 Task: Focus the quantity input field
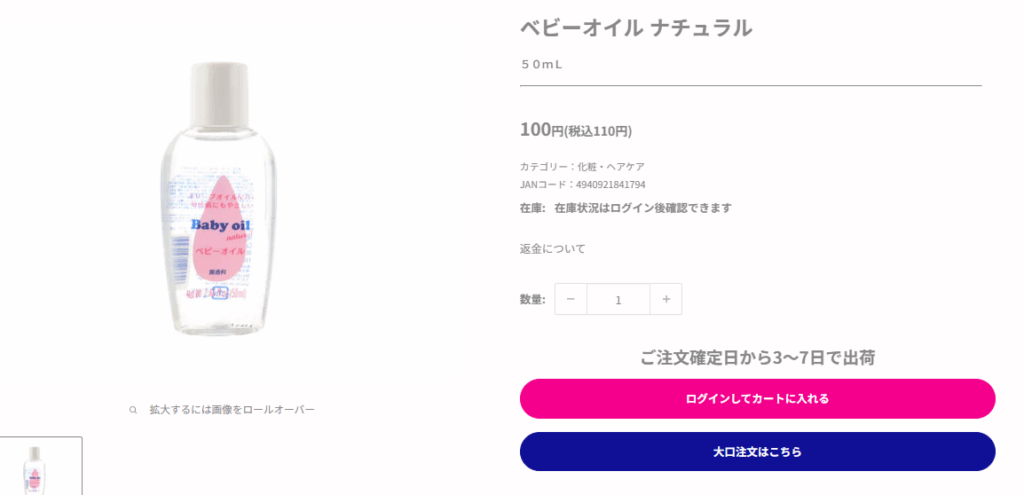[618, 299]
